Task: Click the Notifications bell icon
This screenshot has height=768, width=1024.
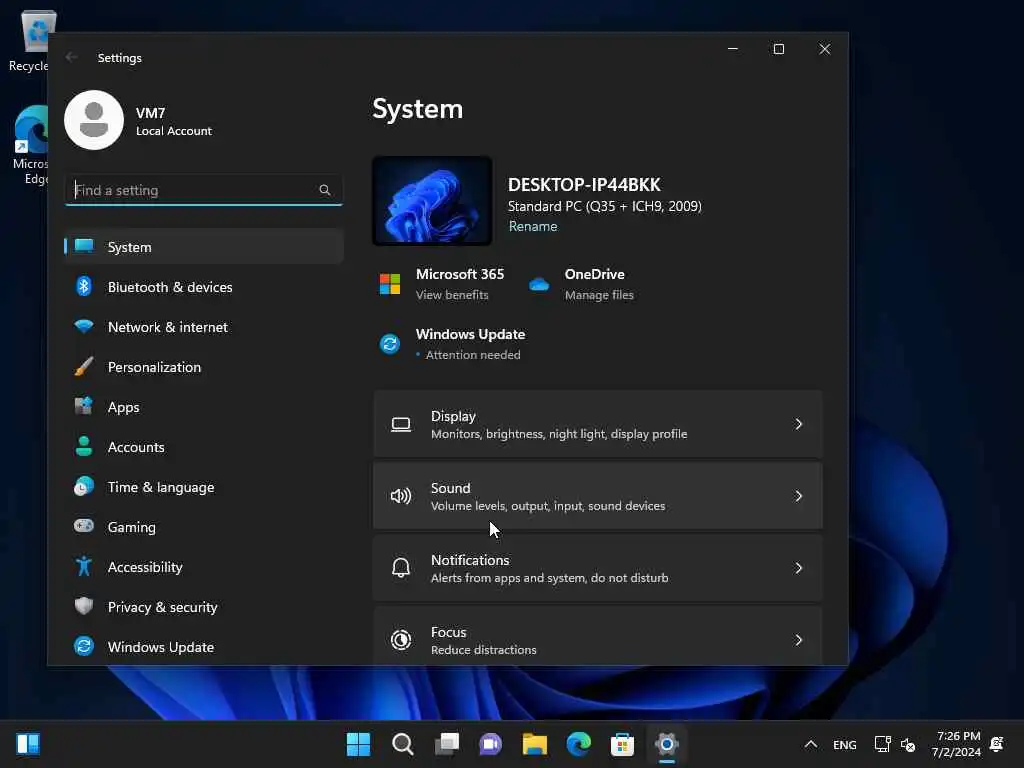Action: click(x=400, y=568)
